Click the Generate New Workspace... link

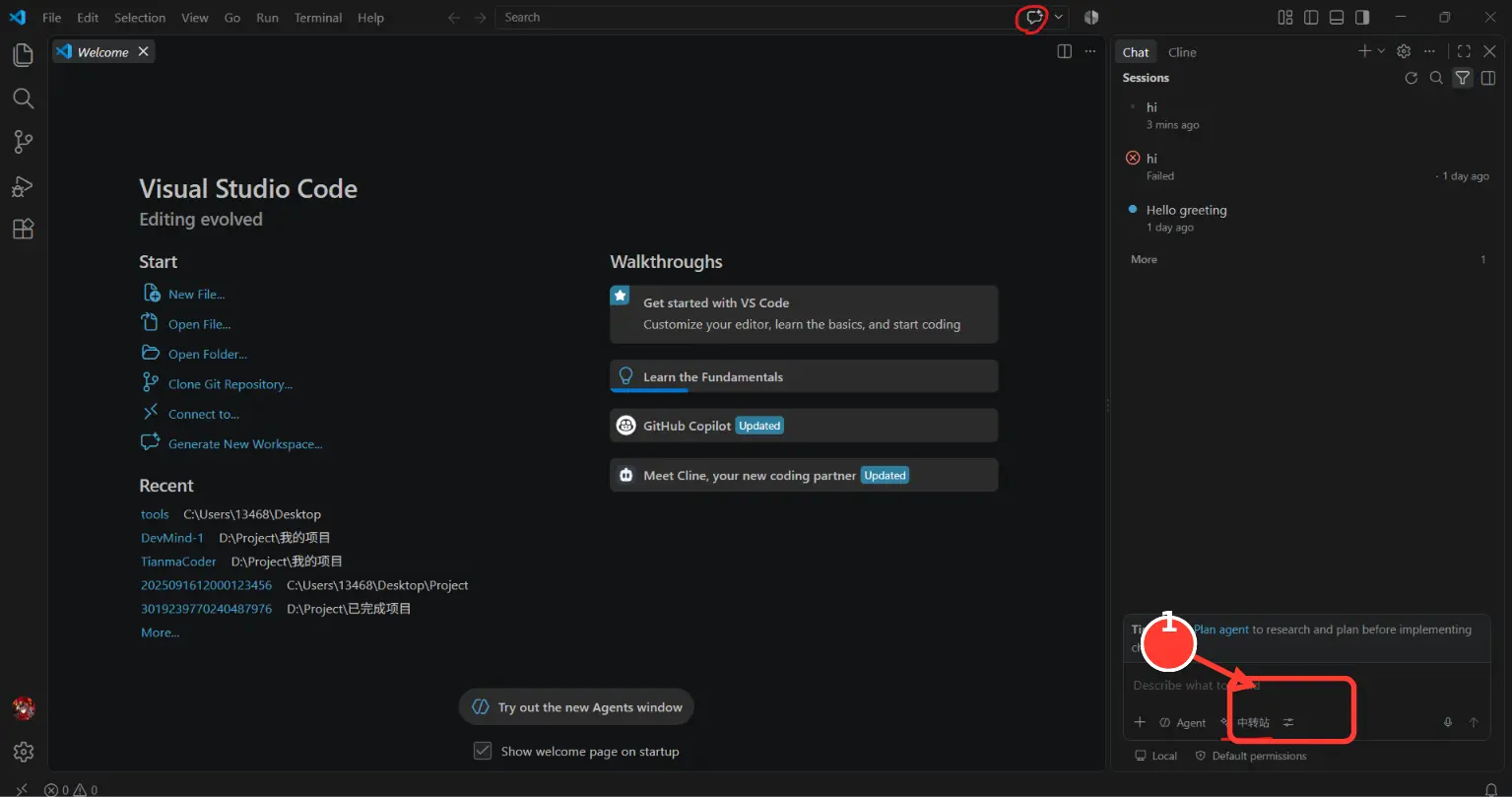pyautogui.click(x=245, y=444)
